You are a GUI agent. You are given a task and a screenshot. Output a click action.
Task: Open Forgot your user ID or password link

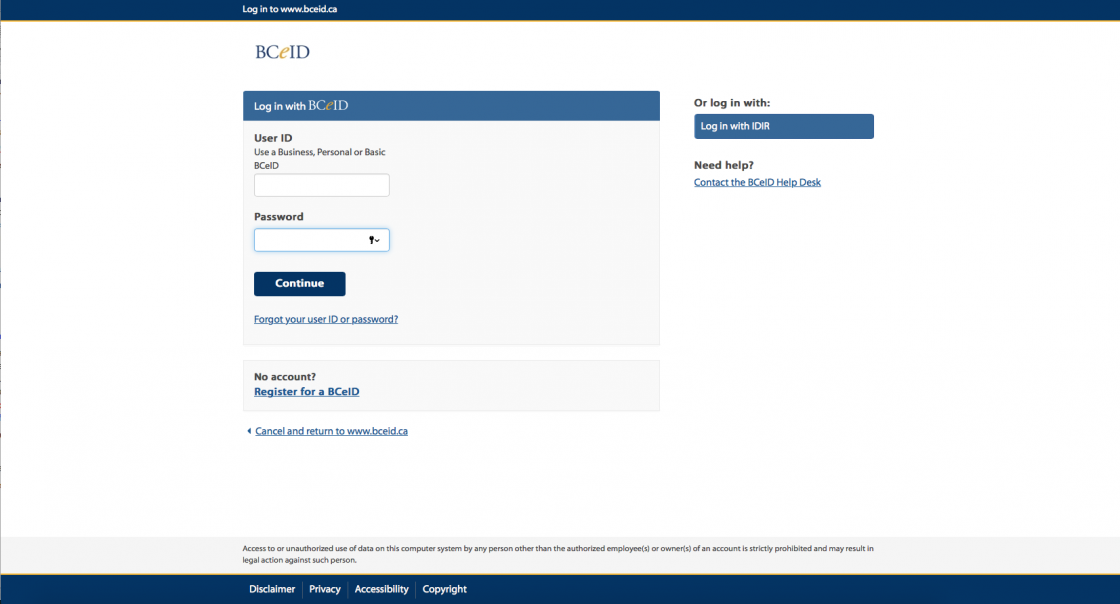point(325,318)
